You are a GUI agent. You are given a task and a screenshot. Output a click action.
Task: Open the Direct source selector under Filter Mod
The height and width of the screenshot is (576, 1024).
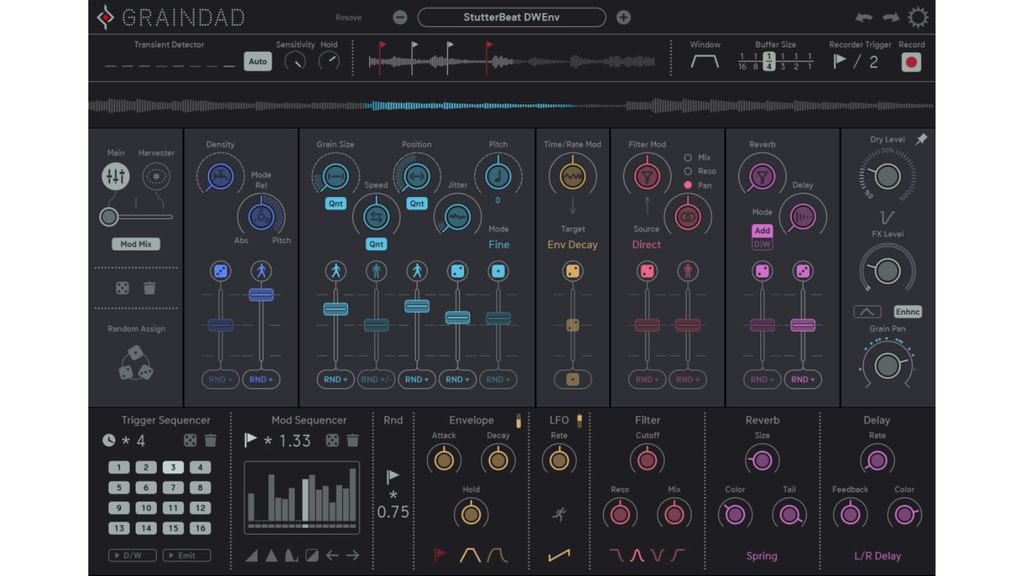pyautogui.click(x=646, y=244)
